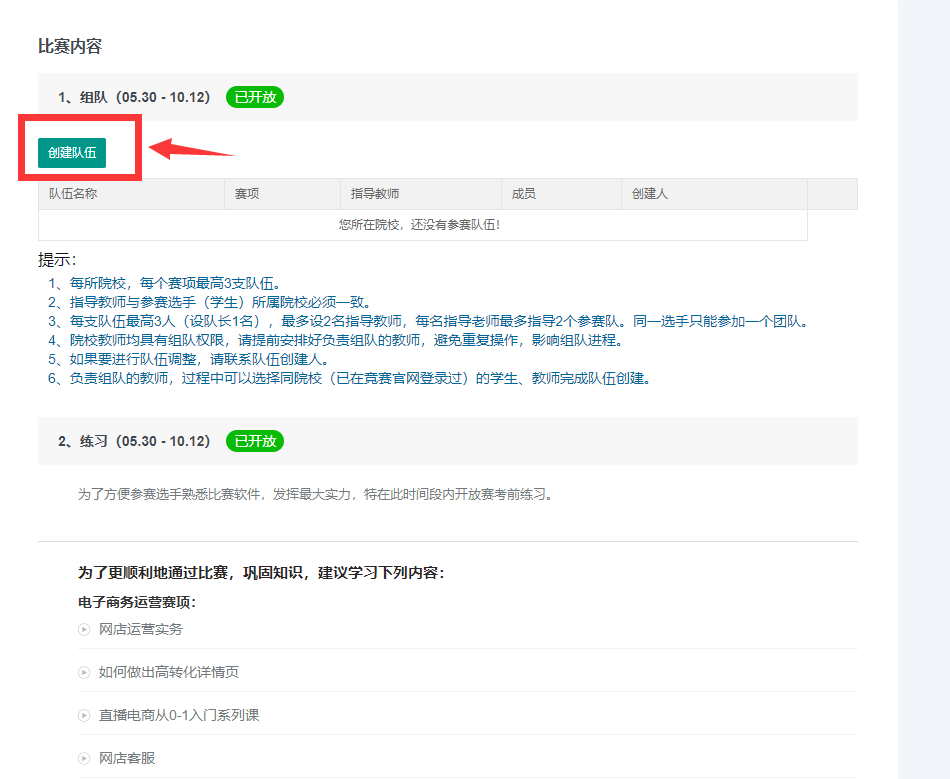The image size is (950, 779).
Task: Click tip 3 about 每支队伍最高3人
Action: point(429,321)
